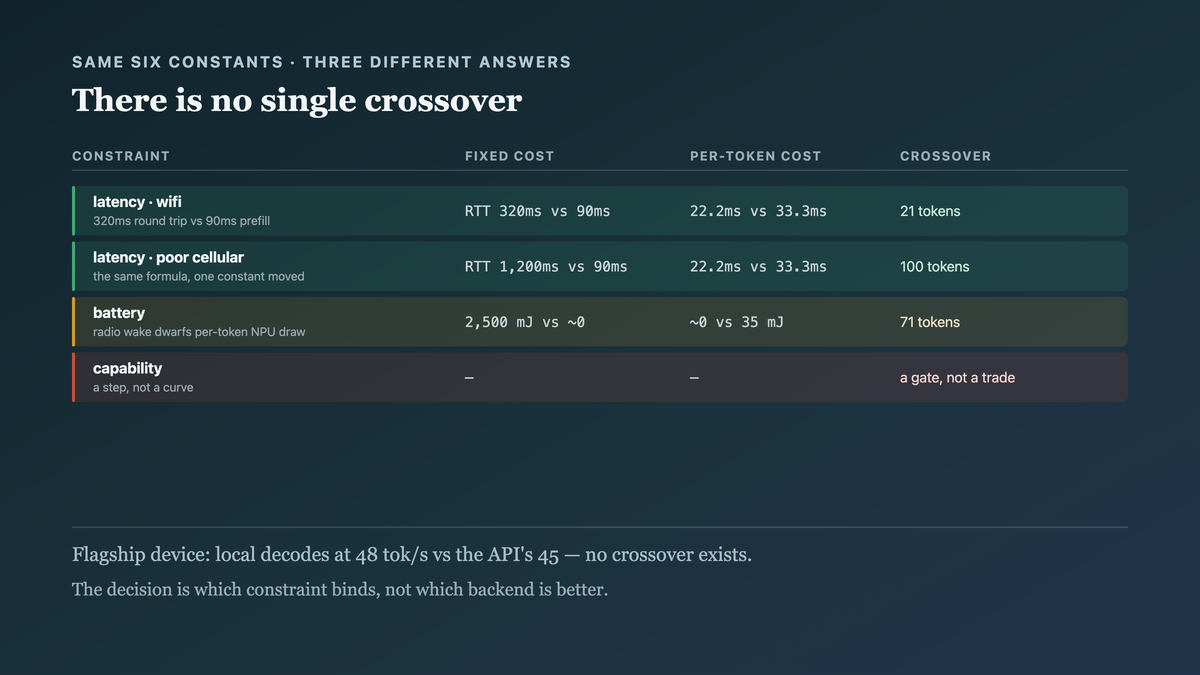Screen dimensions: 1200x675
Task: Click the footer line starting 'Flagship device: local decodes'
Action: coord(412,555)
